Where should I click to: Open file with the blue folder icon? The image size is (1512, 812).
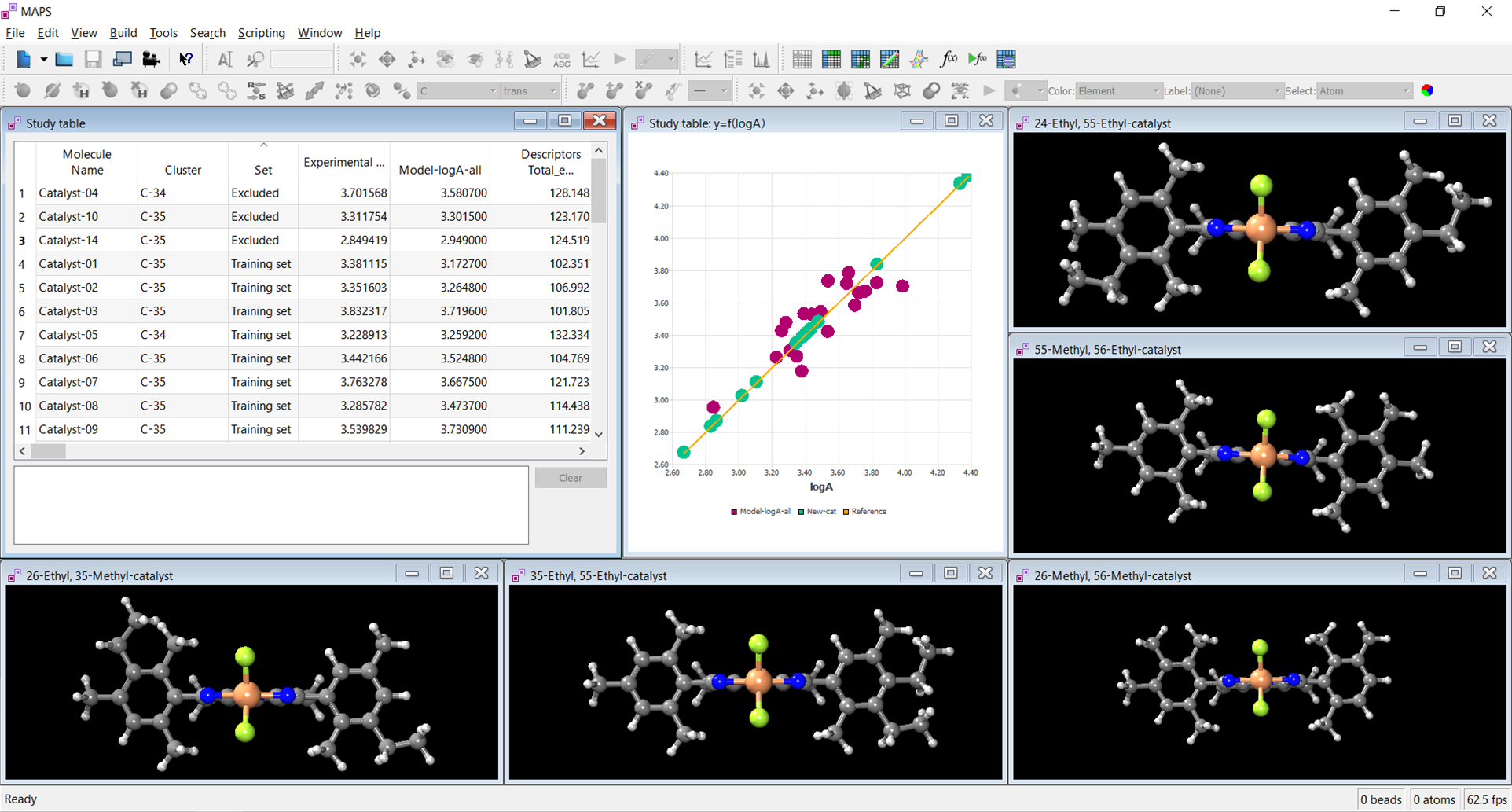[x=64, y=59]
